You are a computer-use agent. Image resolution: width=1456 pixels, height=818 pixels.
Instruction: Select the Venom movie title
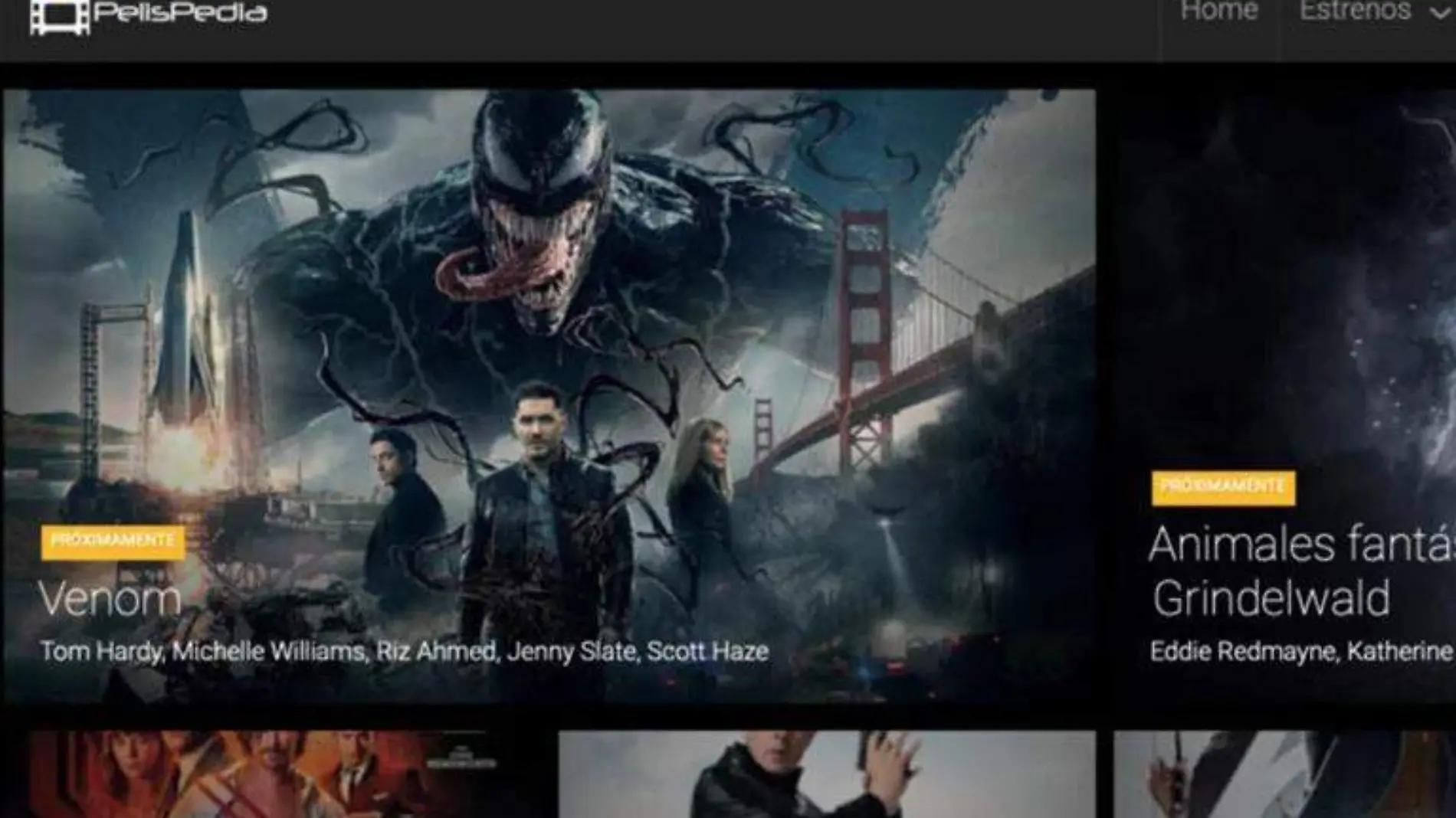(110, 598)
